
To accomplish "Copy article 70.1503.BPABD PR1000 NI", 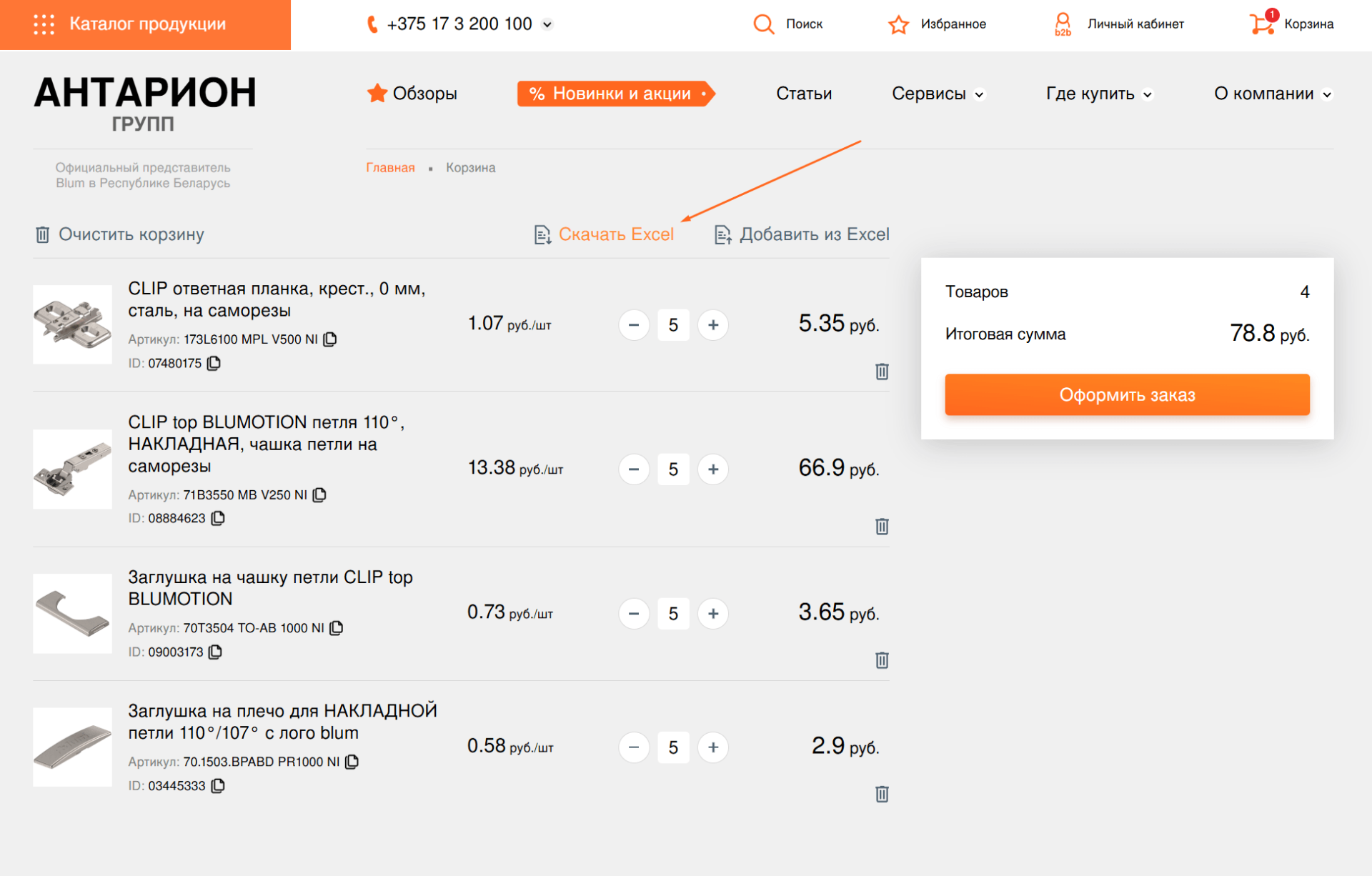I will [x=352, y=762].
